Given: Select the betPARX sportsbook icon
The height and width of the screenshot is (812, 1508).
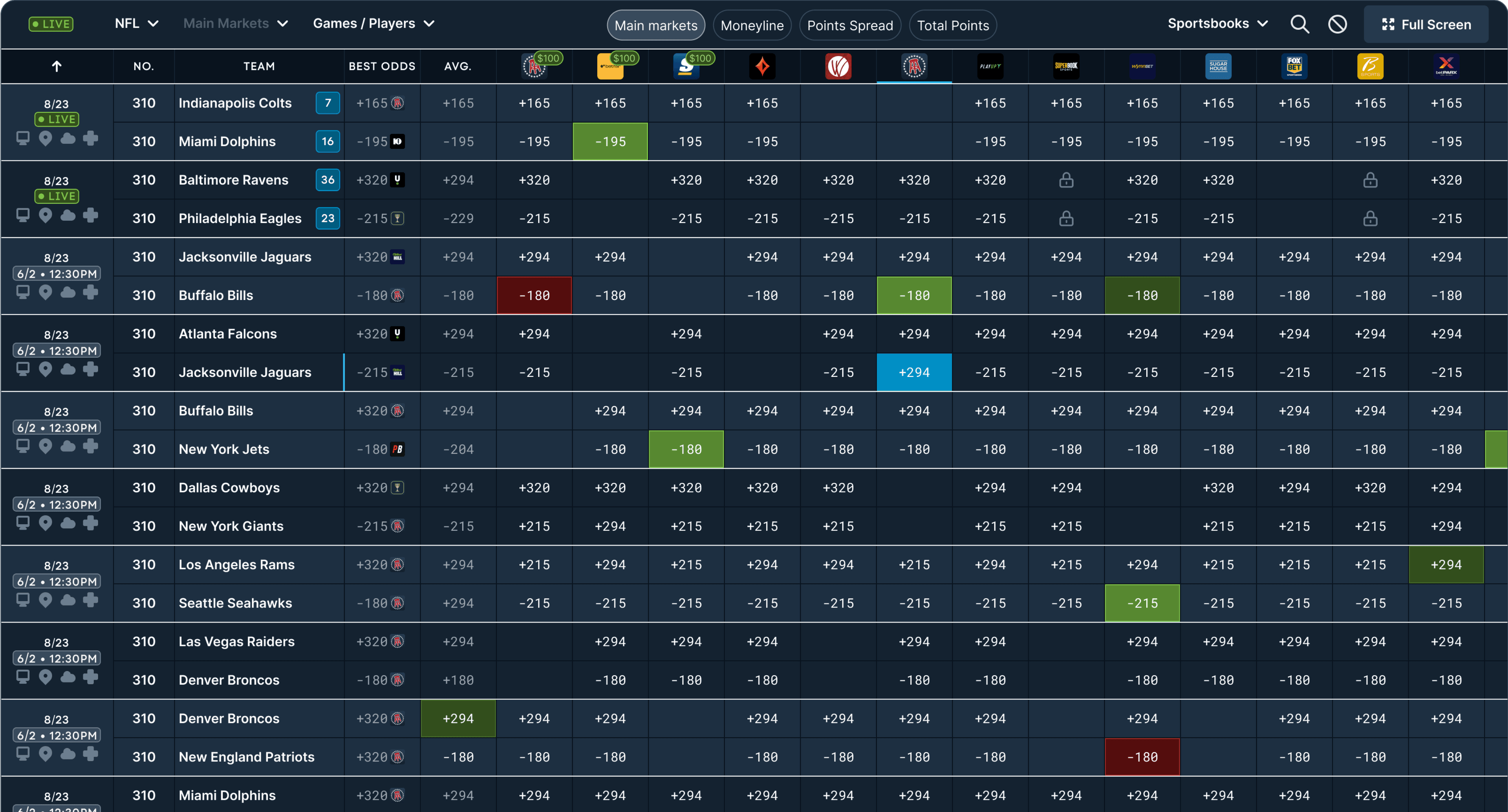Looking at the screenshot, I should tap(1446, 66).
